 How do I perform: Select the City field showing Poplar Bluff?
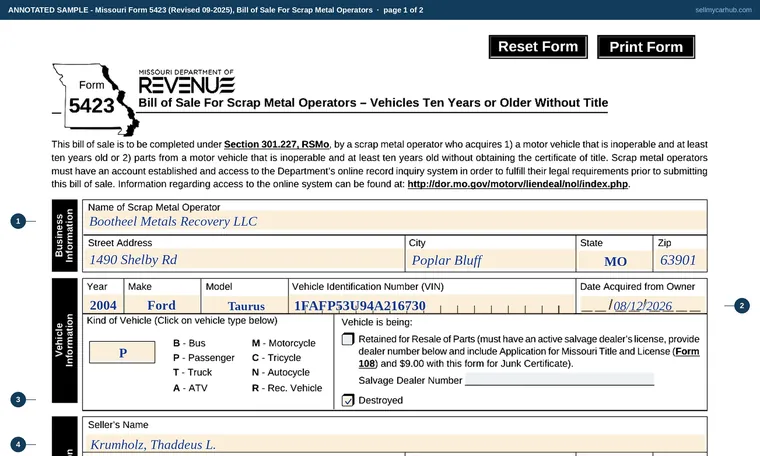490,260
